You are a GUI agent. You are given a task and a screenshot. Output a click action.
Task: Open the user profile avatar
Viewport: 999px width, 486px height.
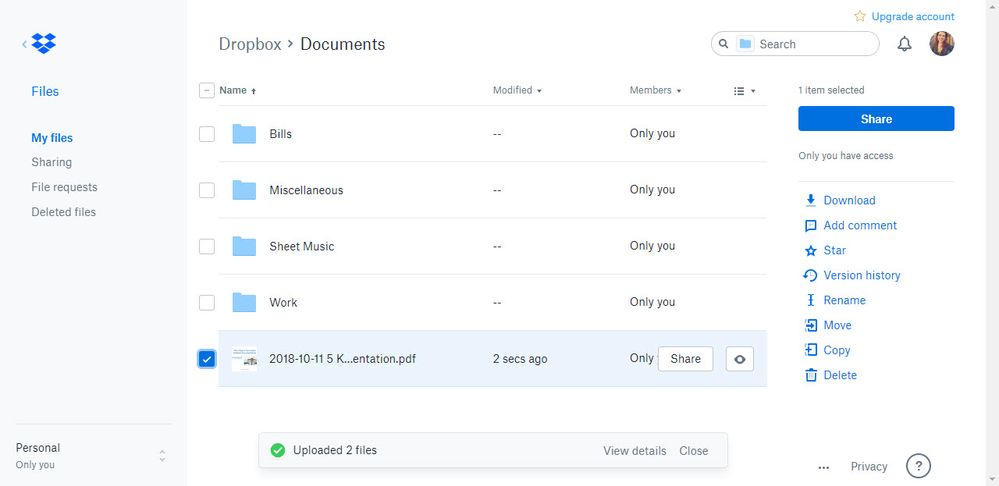(941, 44)
